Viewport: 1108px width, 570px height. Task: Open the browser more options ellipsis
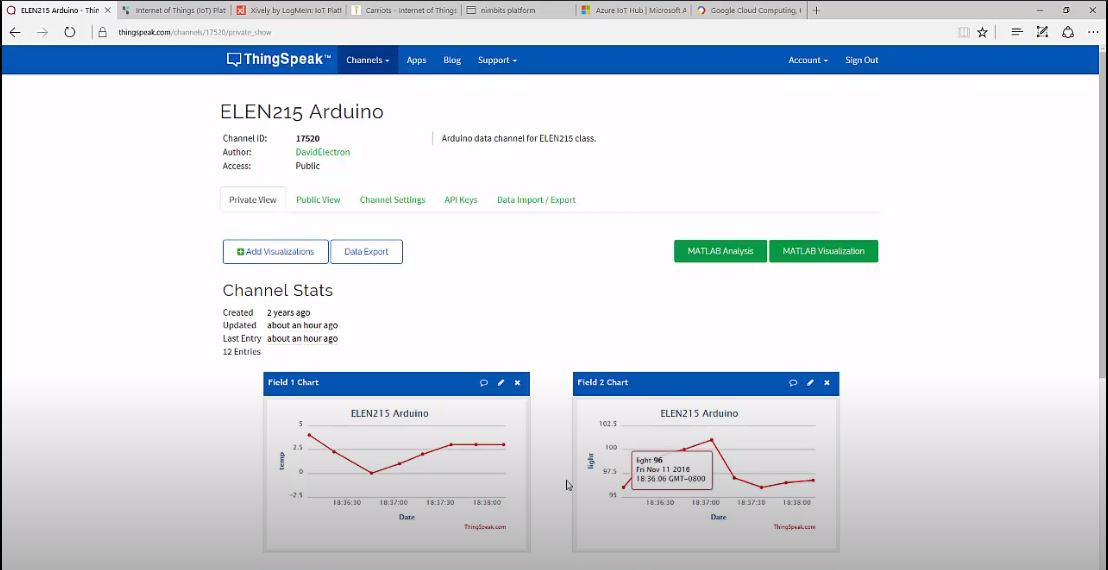pos(1093,32)
